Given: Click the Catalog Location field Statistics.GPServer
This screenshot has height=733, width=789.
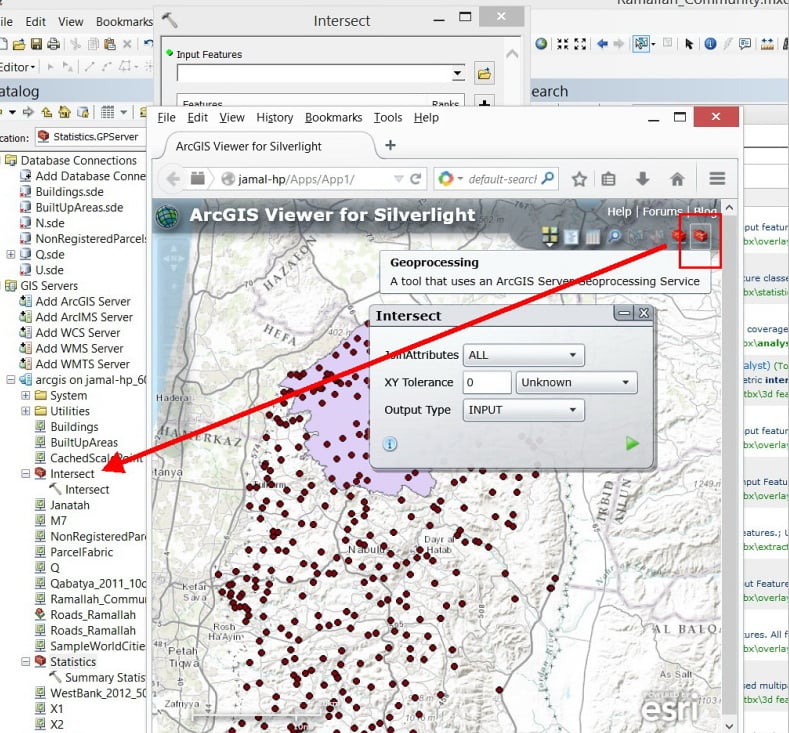Looking at the screenshot, I should coord(92,137).
